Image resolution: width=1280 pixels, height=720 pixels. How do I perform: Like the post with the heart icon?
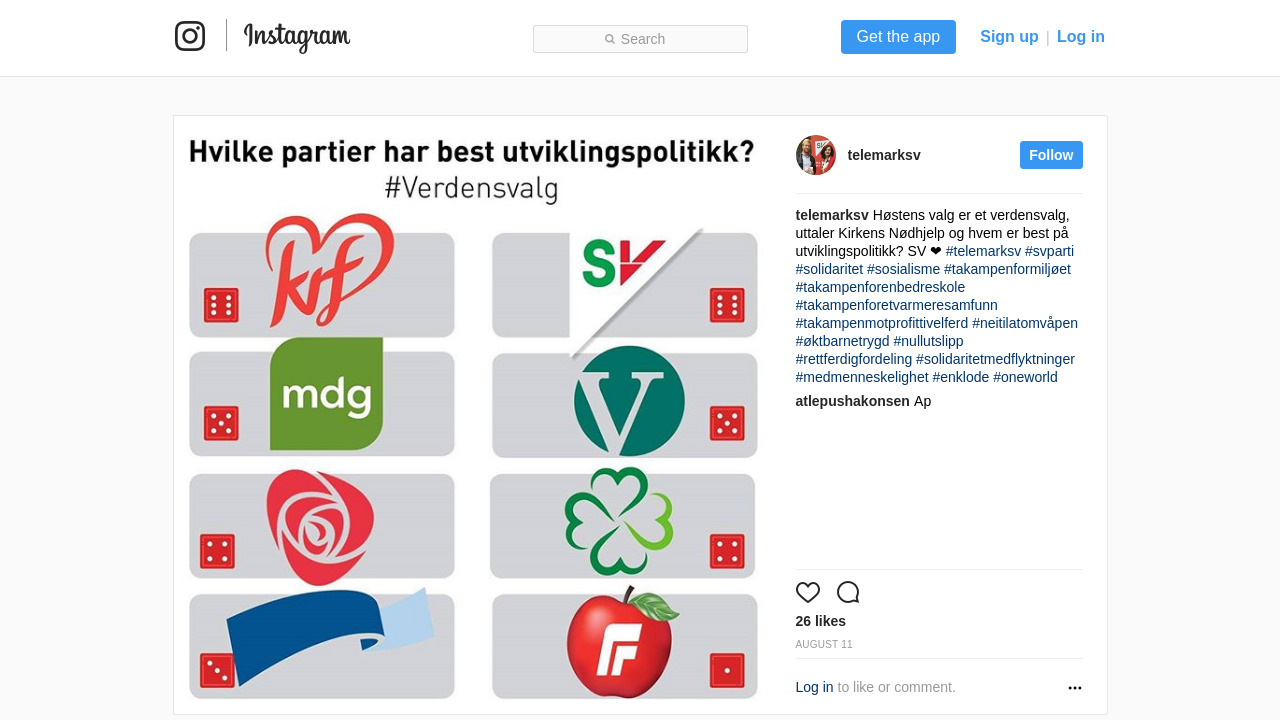(808, 592)
